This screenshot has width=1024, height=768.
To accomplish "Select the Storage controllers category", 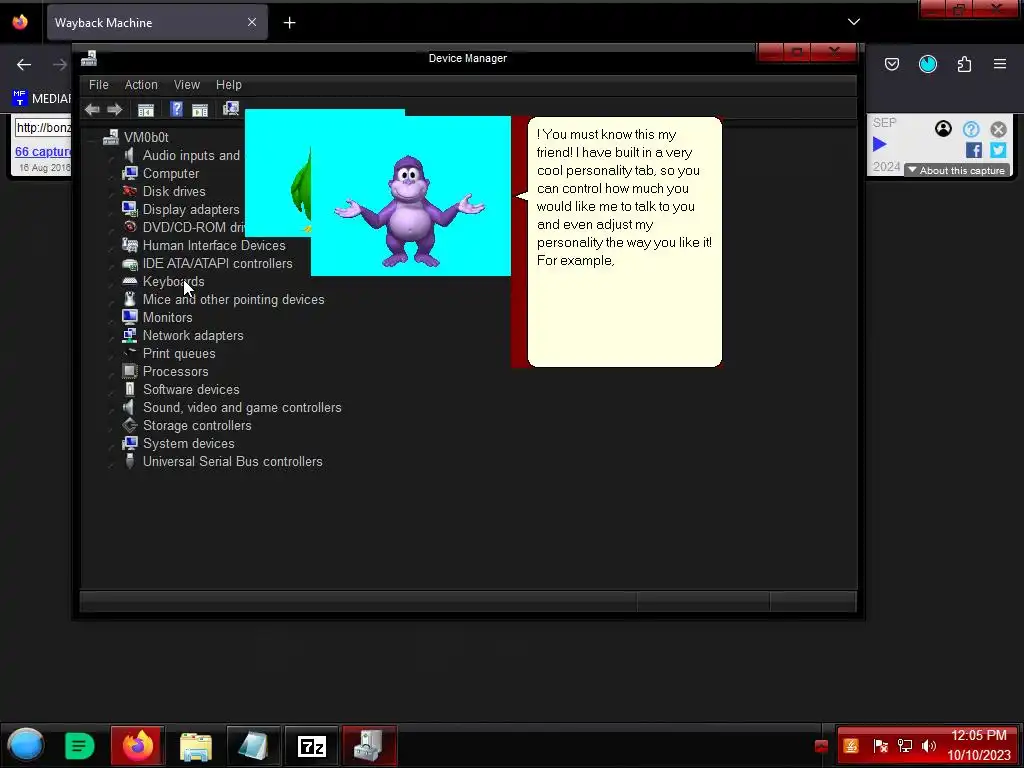I will tap(197, 426).
